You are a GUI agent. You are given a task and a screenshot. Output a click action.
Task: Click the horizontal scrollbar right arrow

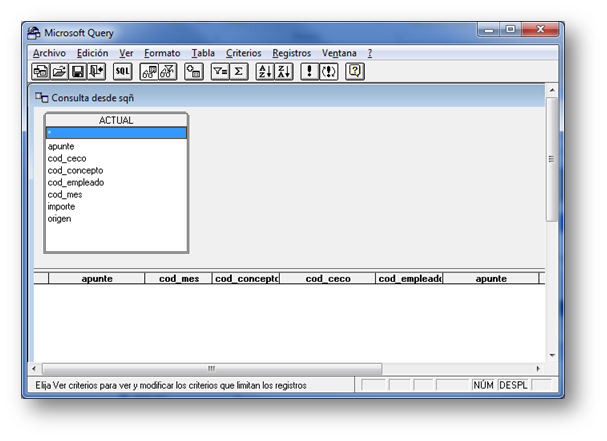pyautogui.click(x=538, y=369)
